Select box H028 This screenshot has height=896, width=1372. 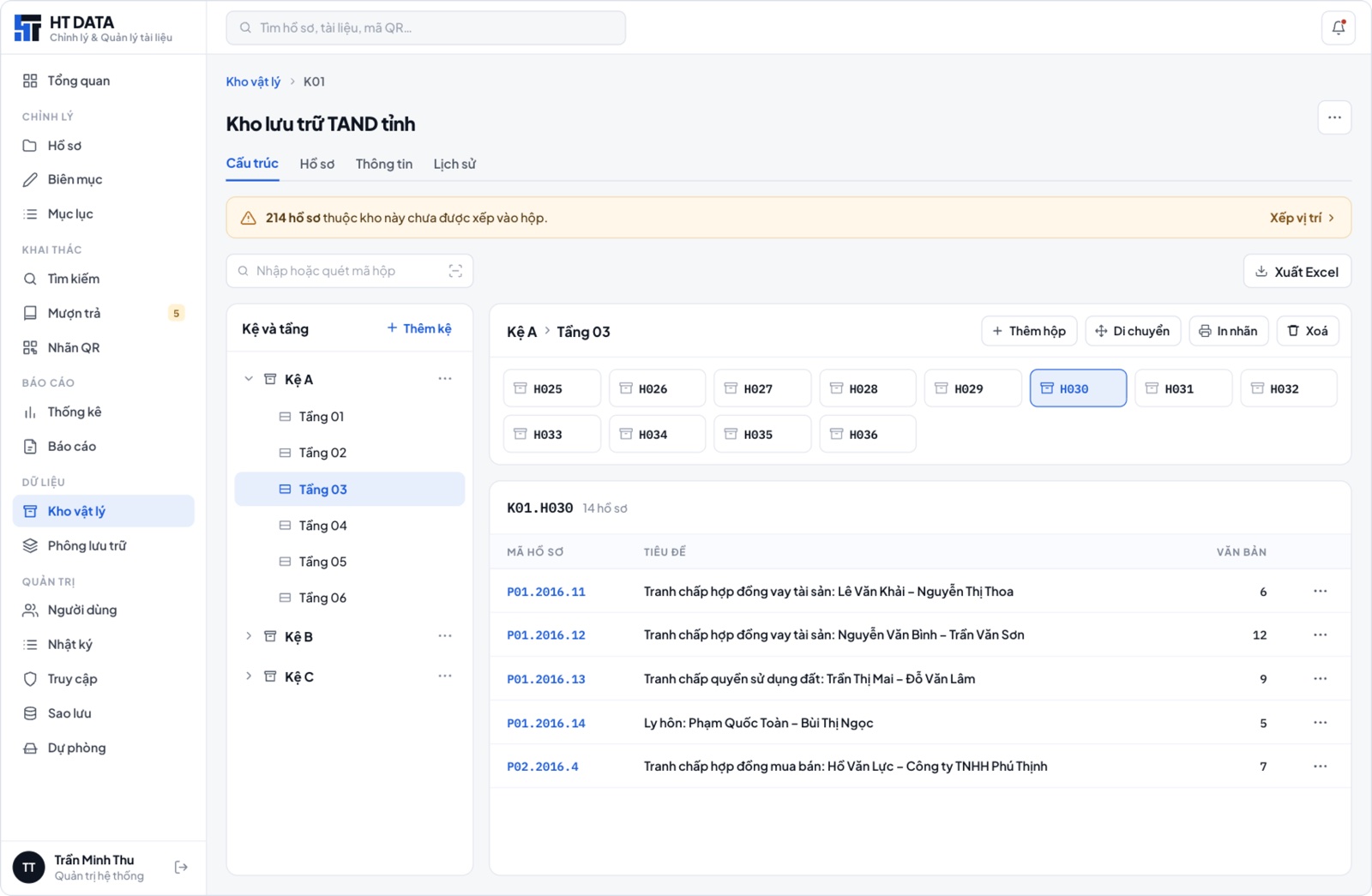tap(868, 388)
